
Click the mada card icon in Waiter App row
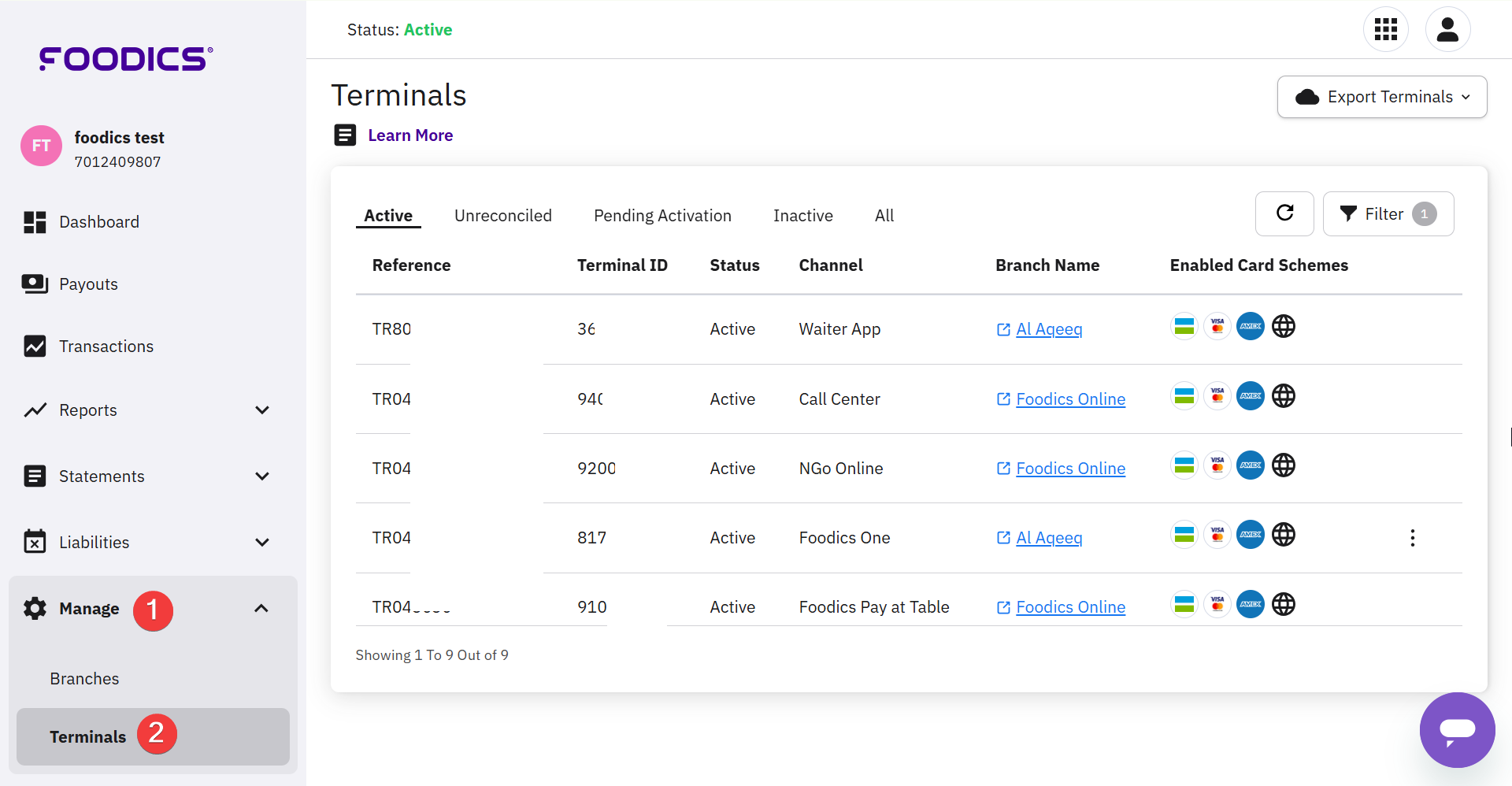click(1184, 326)
